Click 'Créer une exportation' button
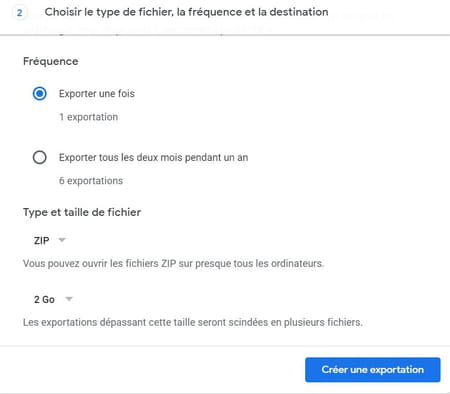This screenshot has width=450, height=394. coord(373,370)
